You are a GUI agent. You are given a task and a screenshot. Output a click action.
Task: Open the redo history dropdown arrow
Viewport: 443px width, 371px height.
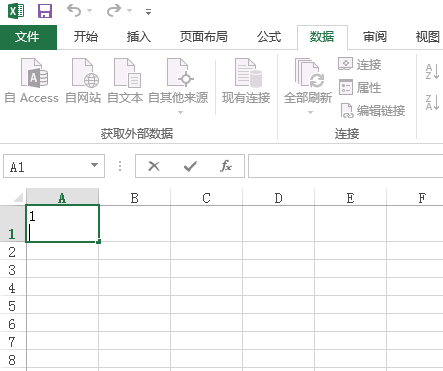click(130, 11)
